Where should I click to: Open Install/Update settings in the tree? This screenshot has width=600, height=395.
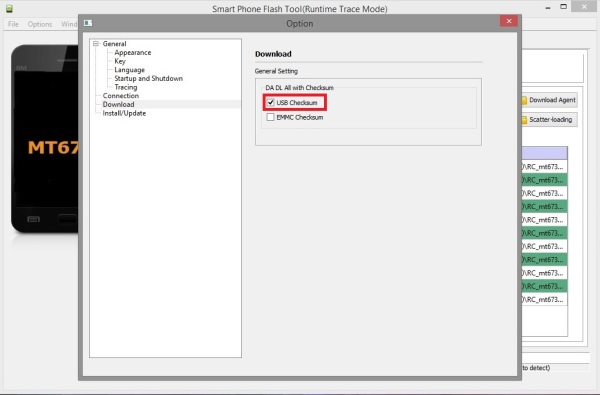pyautogui.click(x=124, y=113)
